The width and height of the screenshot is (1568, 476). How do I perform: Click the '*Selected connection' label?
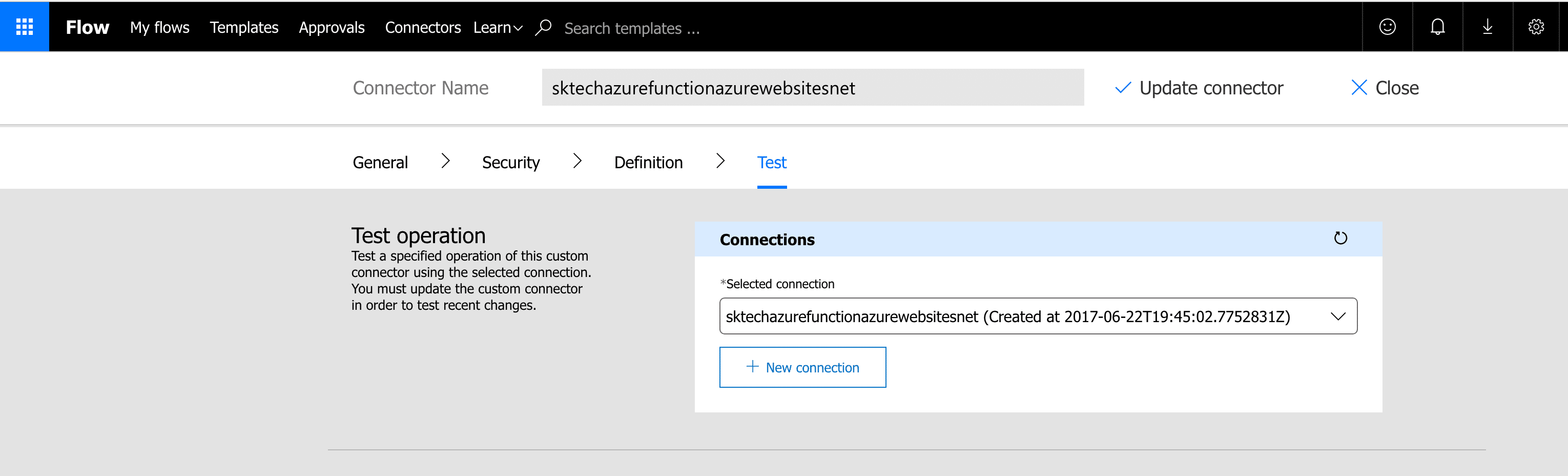(777, 284)
